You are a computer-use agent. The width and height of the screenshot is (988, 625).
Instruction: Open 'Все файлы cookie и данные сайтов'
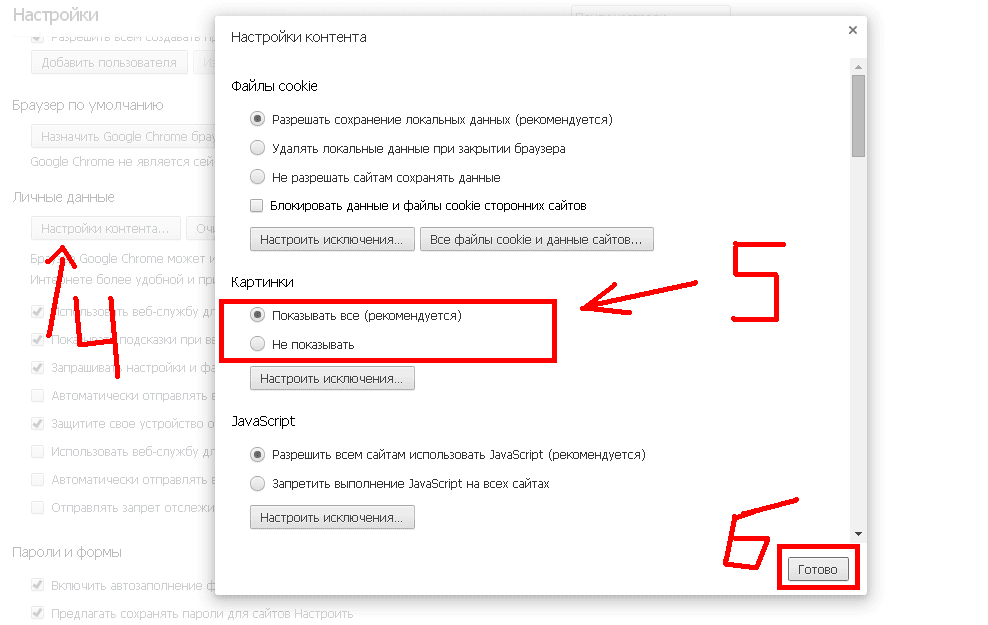click(x=536, y=239)
